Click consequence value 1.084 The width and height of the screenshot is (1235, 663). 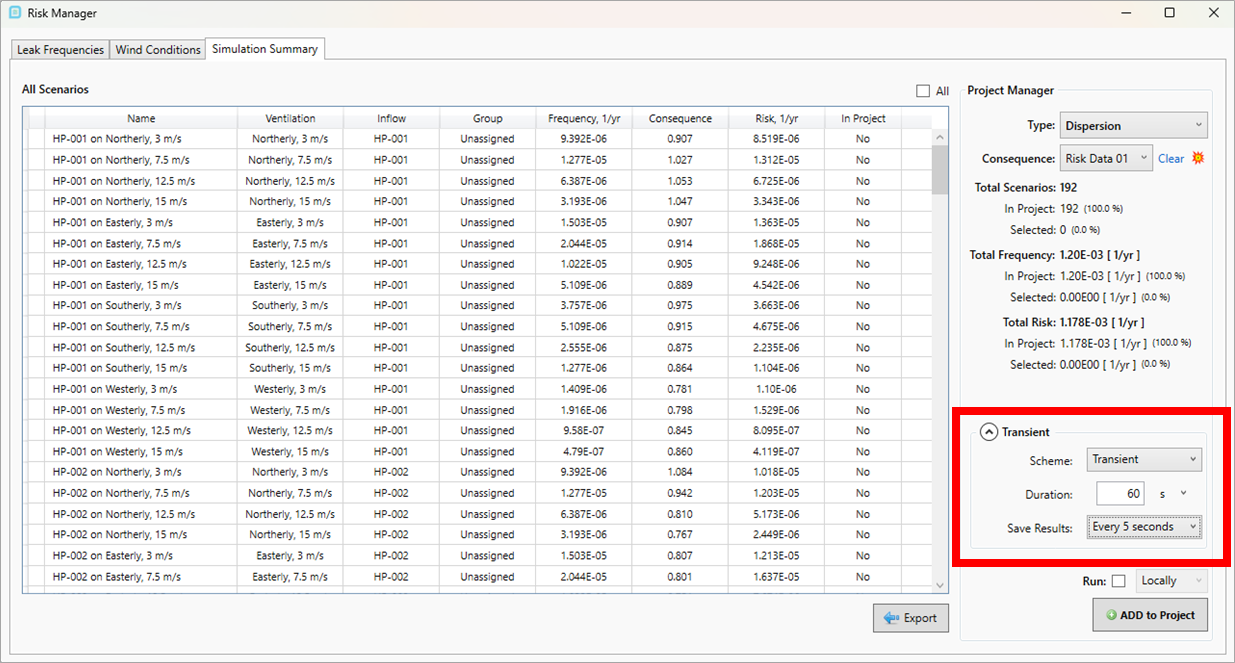[680, 472]
